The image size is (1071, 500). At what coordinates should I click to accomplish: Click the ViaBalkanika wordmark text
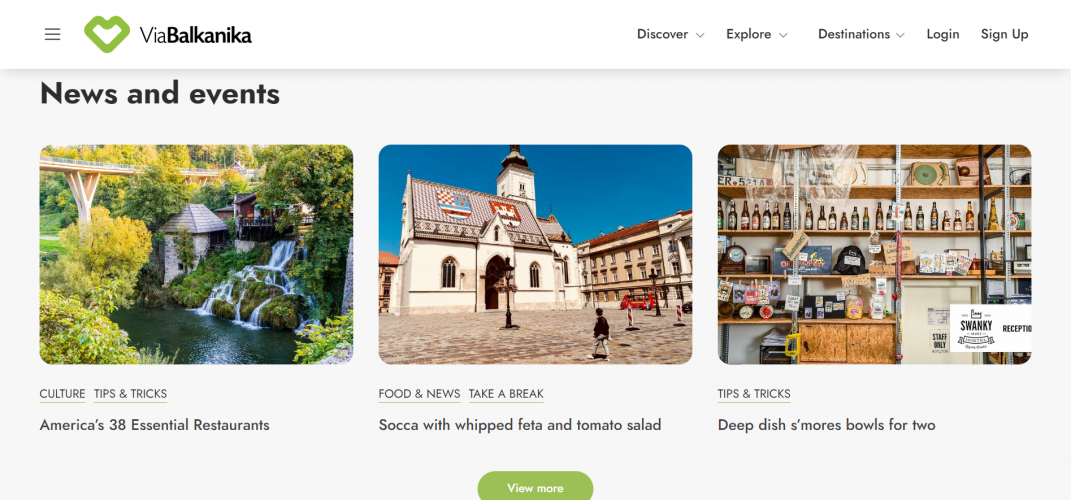pyautogui.click(x=195, y=35)
